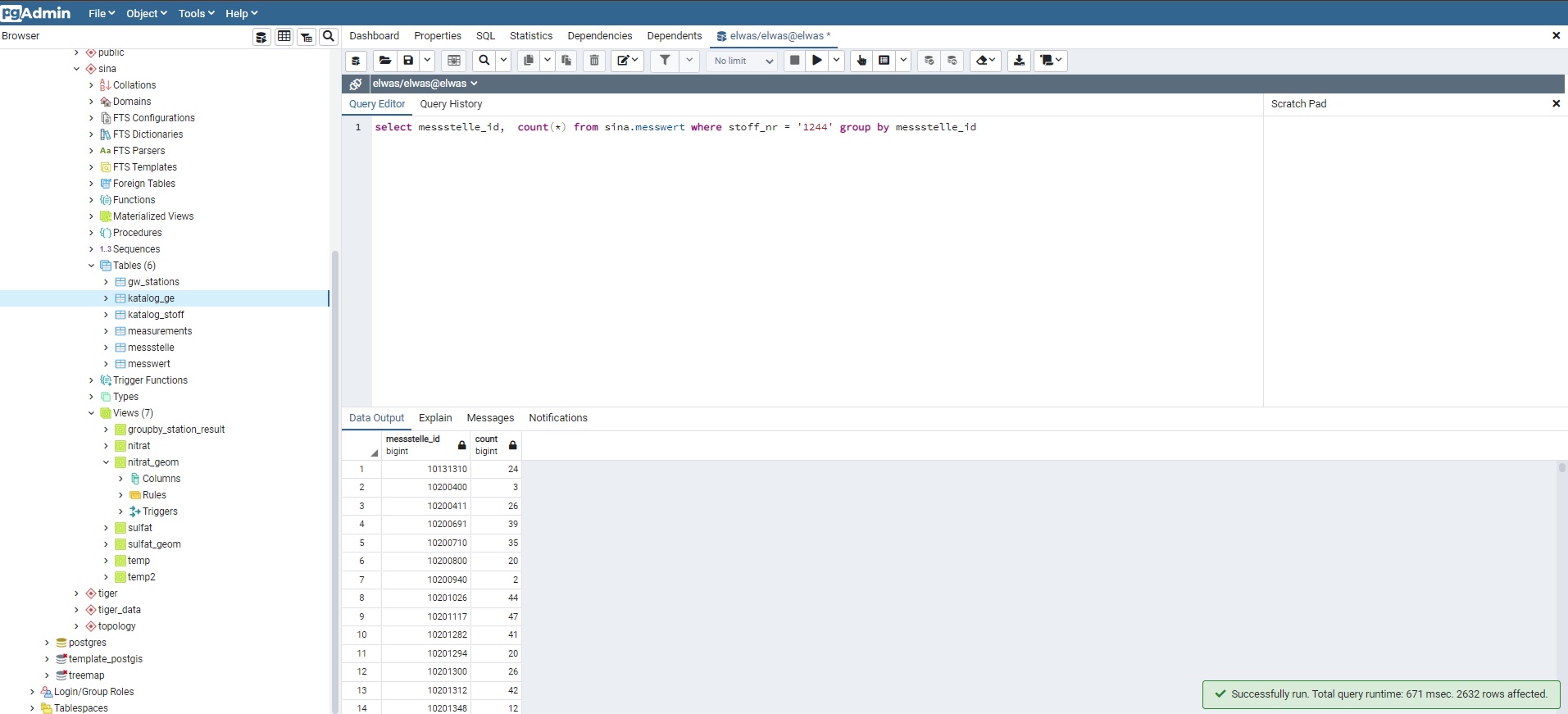This screenshot has width=1568, height=714.
Task: Switch to the Query History tab
Action: pyautogui.click(x=451, y=104)
